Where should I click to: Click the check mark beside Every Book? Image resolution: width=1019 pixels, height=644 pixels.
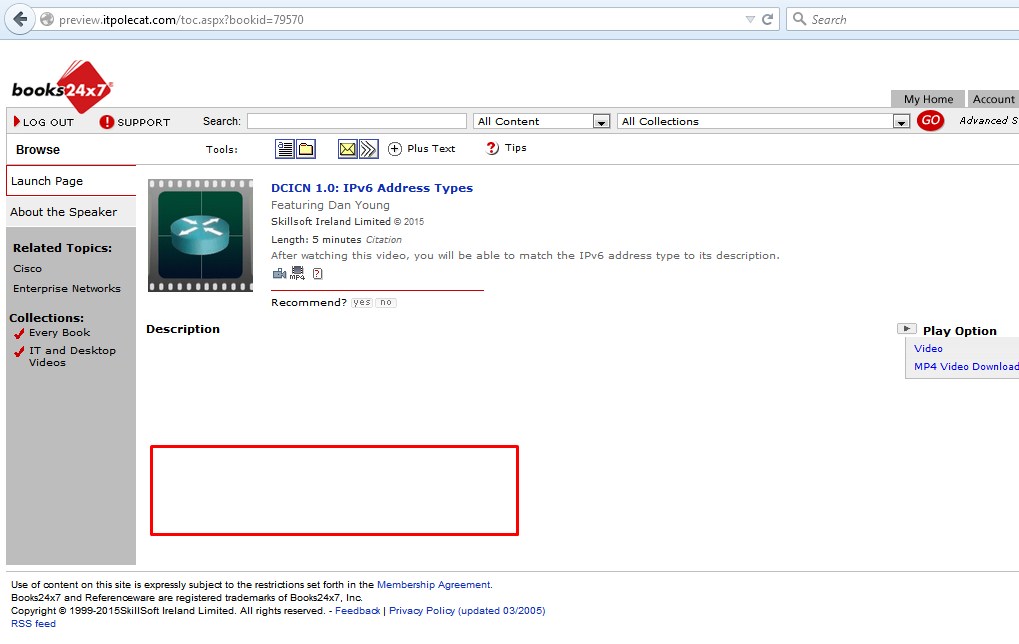(19, 334)
